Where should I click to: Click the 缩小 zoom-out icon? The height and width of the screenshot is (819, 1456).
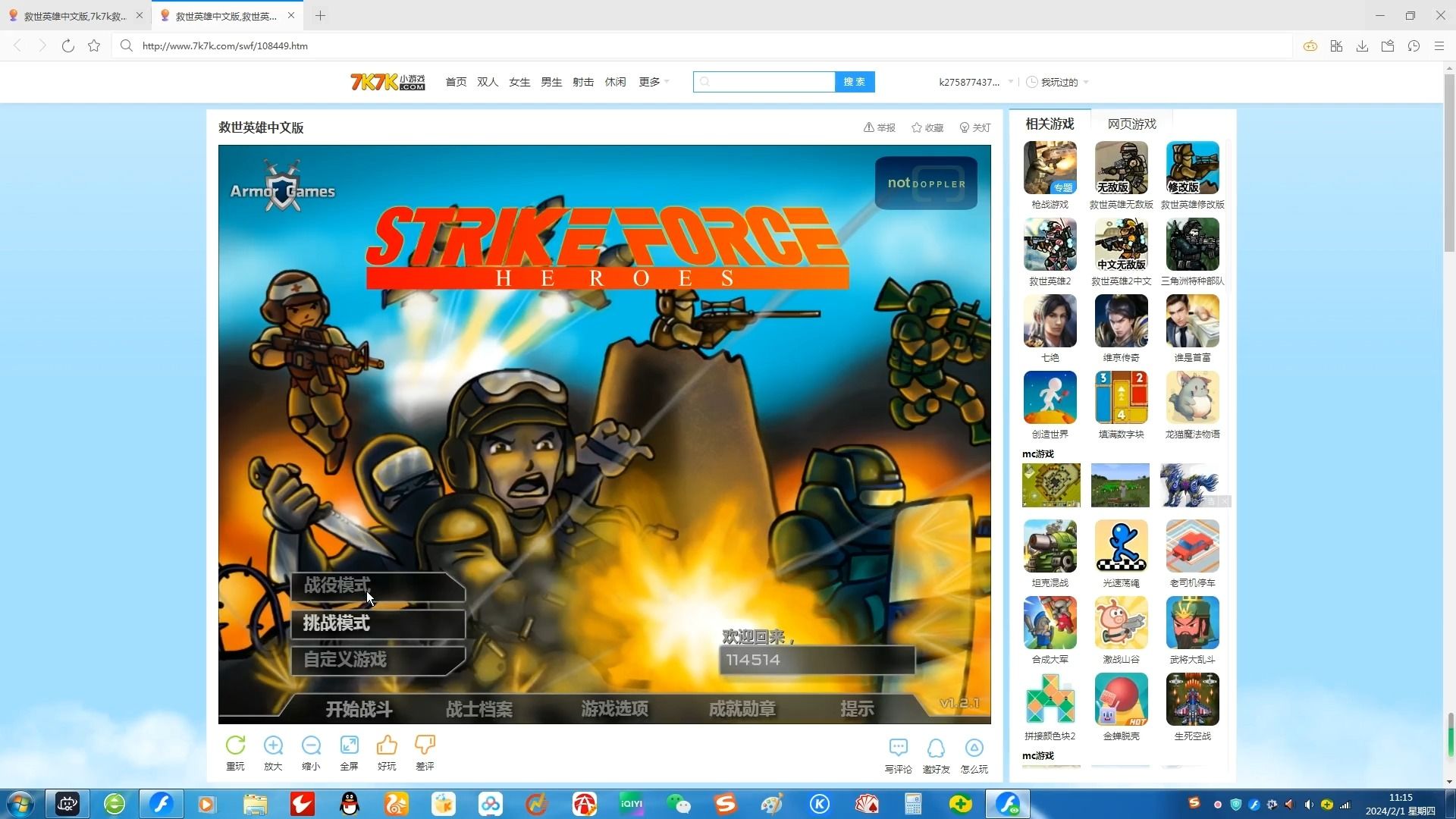coord(311,745)
